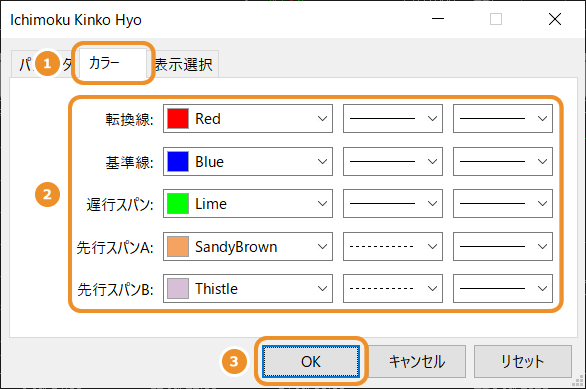Open line style dropdown for 遅行スパン

393,204
